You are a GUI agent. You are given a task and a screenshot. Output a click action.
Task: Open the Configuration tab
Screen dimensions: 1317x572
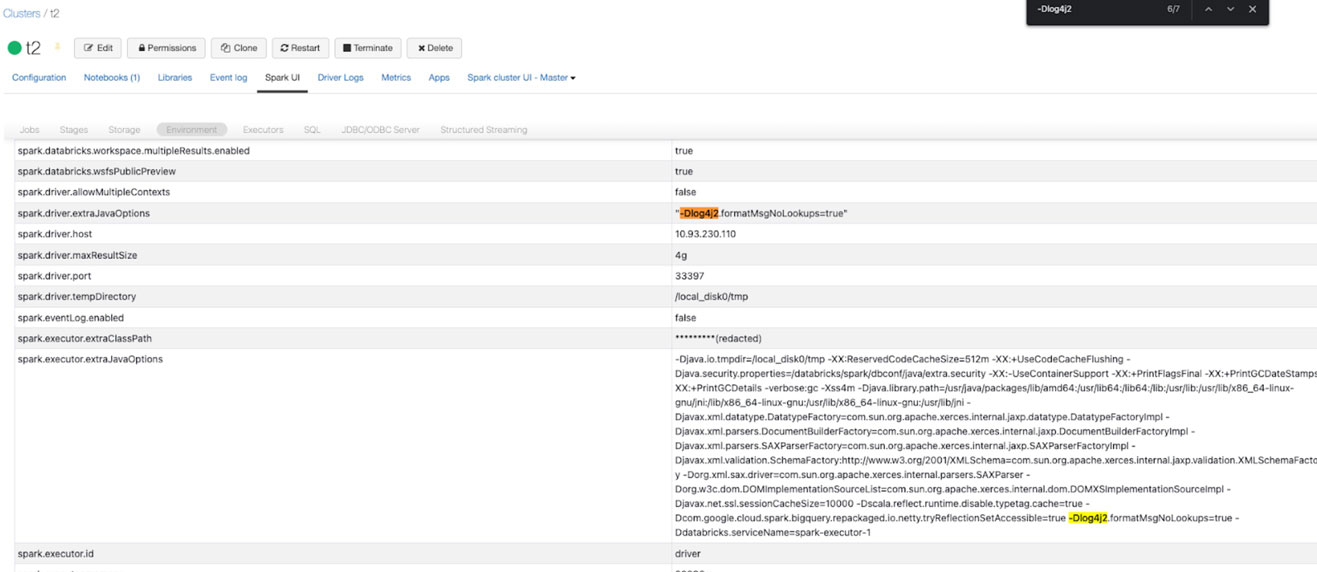pos(39,78)
